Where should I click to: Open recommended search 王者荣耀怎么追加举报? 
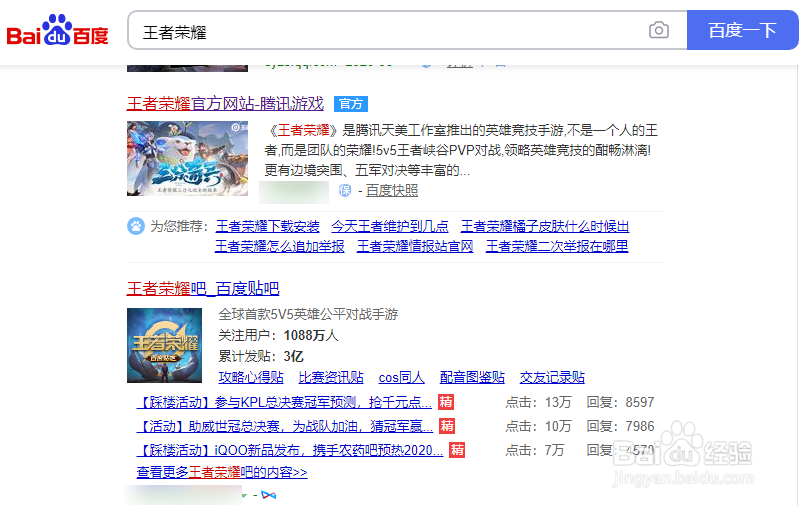pyautogui.click(x=280, y=246)
